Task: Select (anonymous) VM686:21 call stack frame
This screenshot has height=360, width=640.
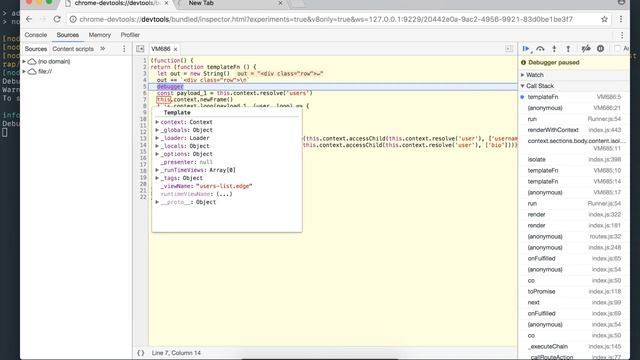Action: 574,108
